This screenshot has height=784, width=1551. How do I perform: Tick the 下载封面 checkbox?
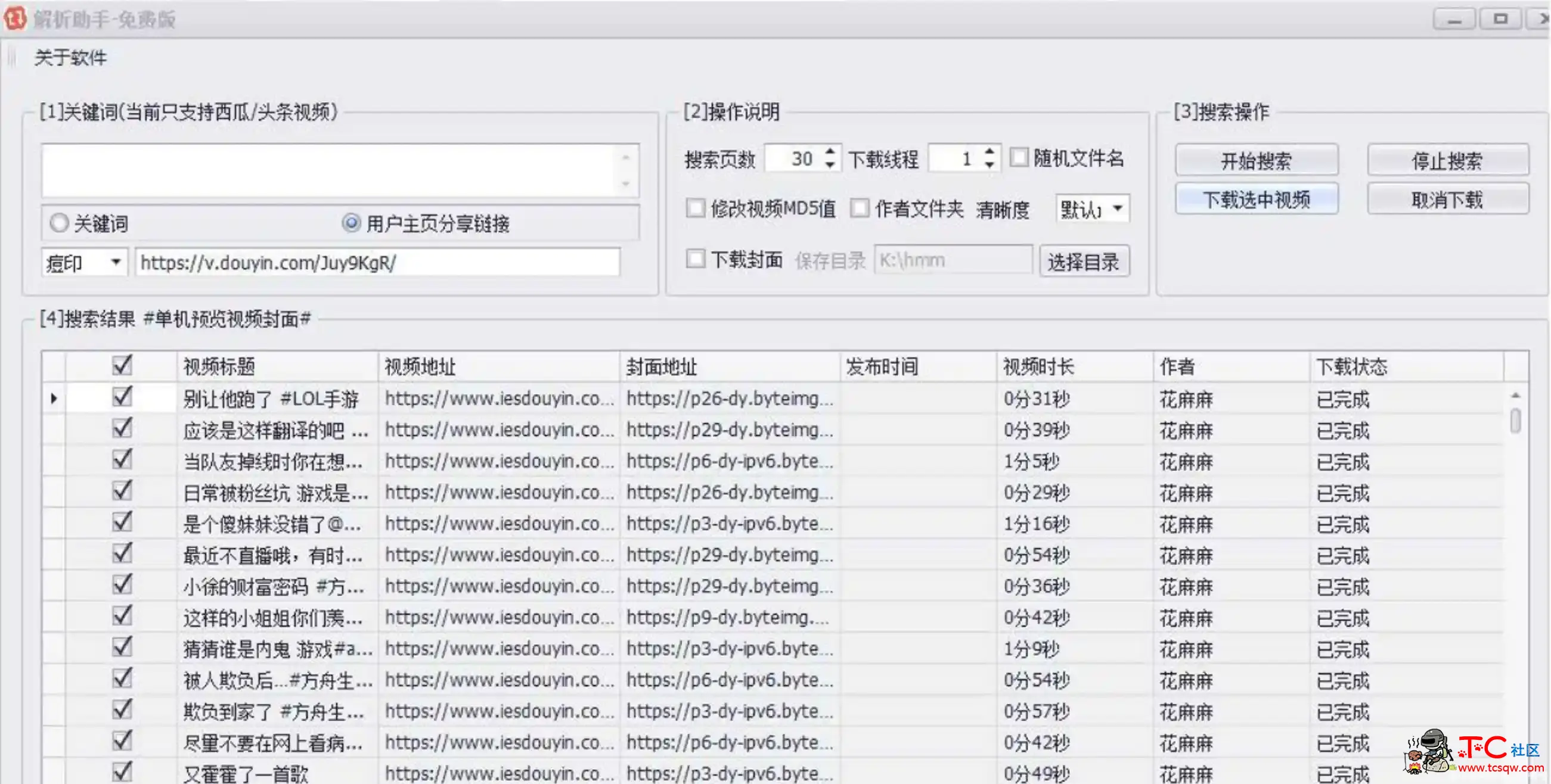[x=696, y=259]
